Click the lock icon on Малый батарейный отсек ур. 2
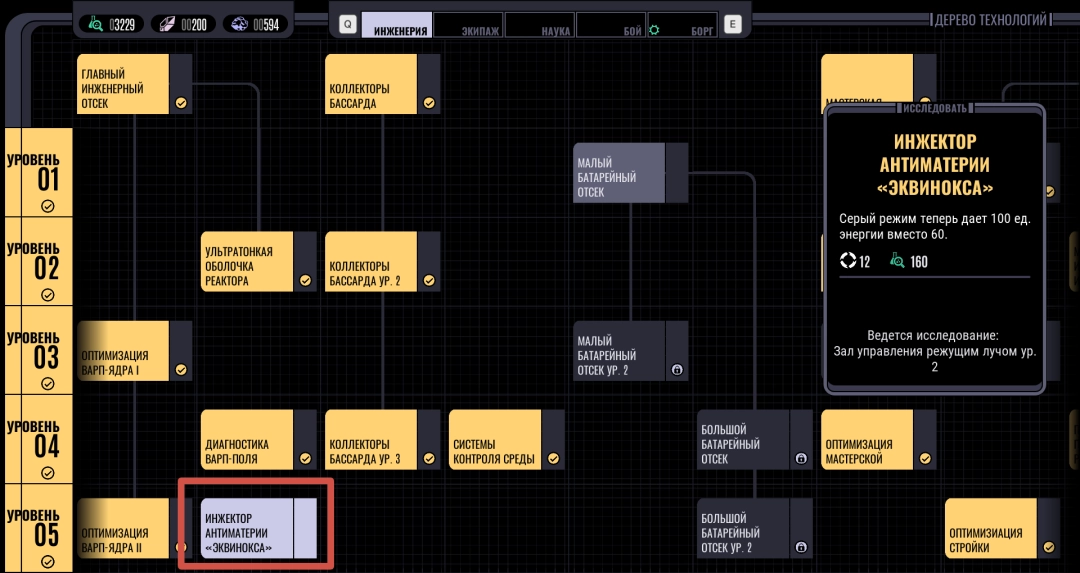Screen dimensions: 1080x573 (x=676, y=370)
